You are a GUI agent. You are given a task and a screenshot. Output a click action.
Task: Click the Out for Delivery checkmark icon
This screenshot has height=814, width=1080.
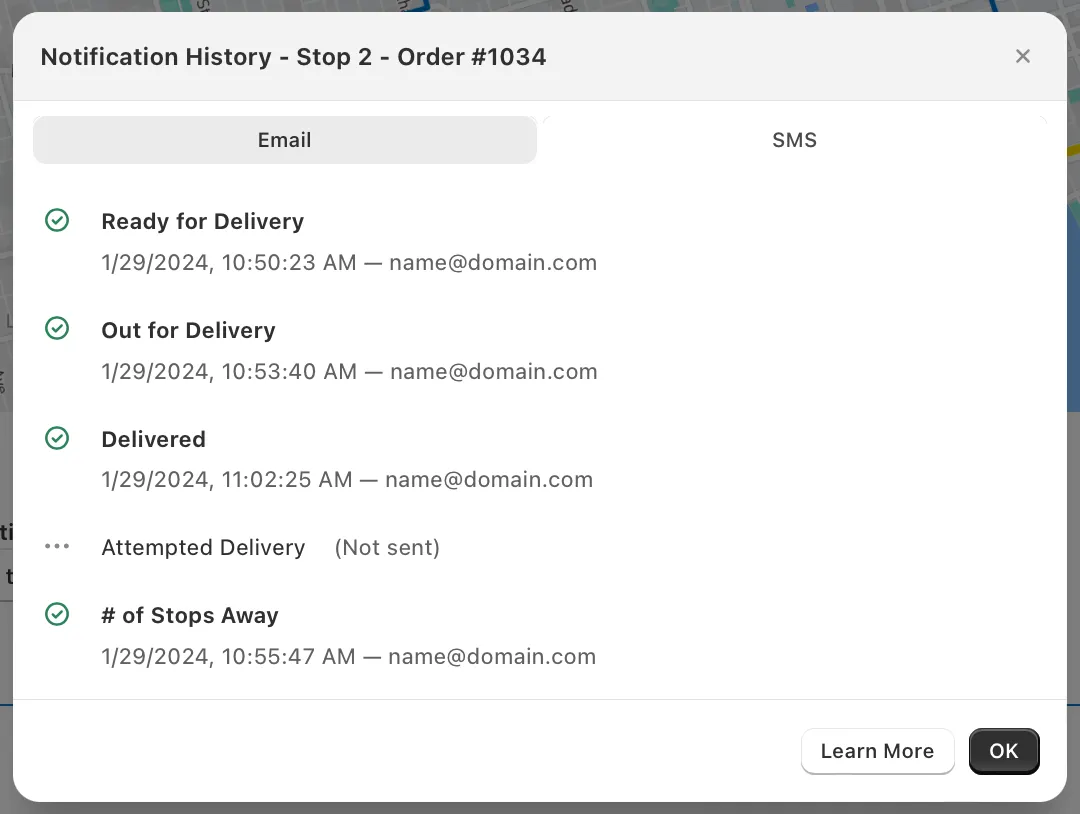tap(57, 328)
